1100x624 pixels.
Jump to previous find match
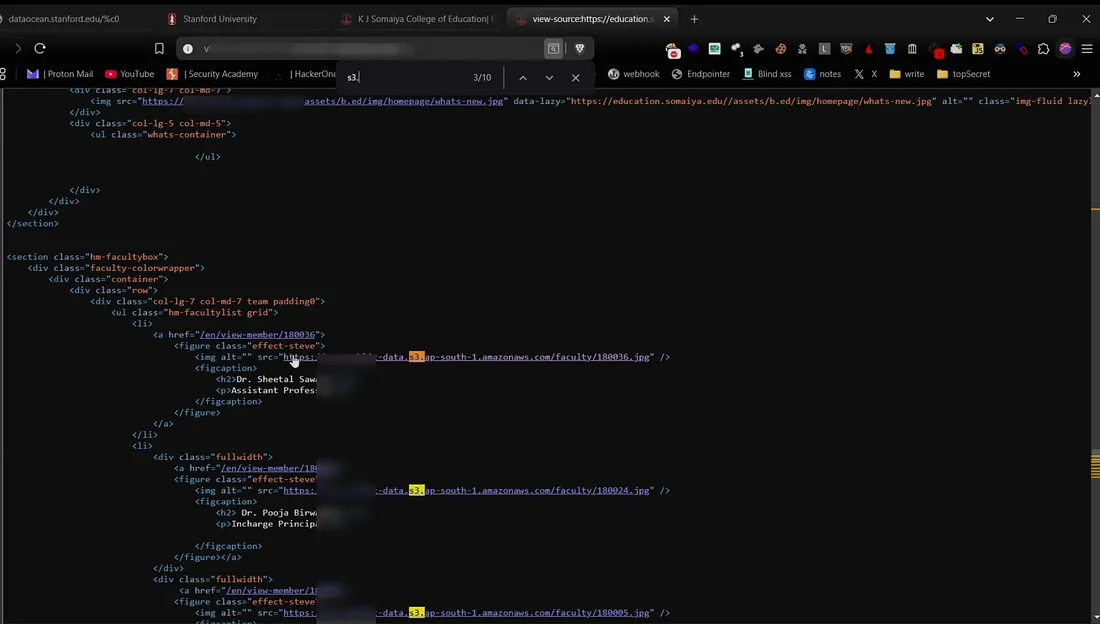pyautogui.click(x=523, y=77)
